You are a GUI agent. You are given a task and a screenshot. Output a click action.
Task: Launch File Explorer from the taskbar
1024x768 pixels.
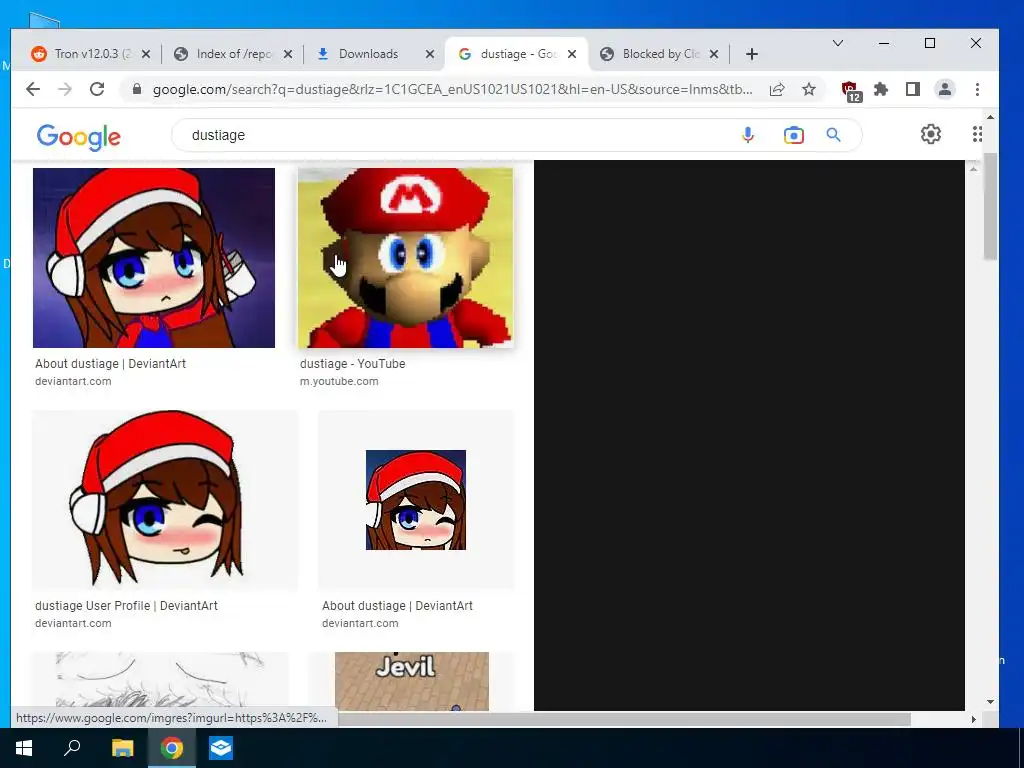(x=122, y=748)
